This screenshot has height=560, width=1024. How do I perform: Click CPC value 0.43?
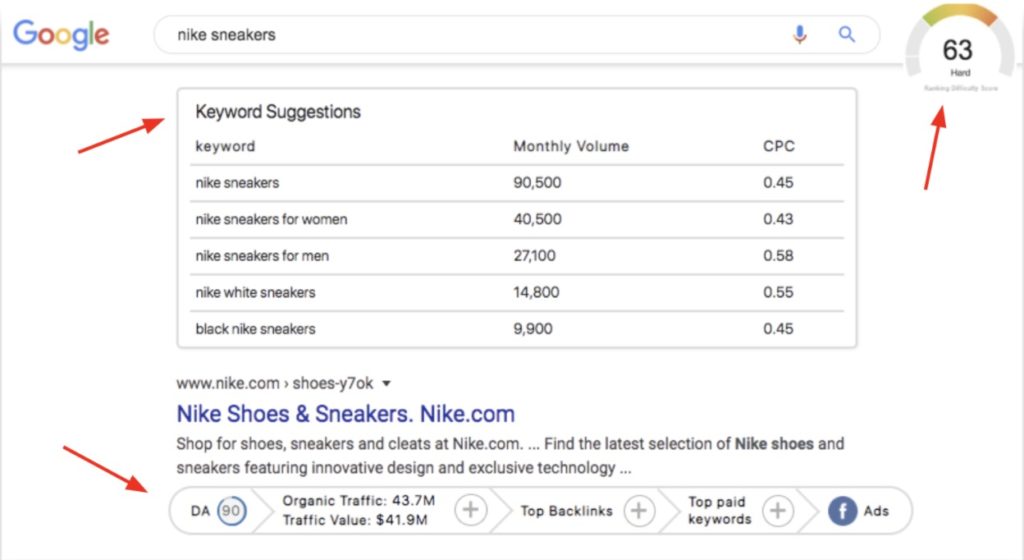point(778,219)
